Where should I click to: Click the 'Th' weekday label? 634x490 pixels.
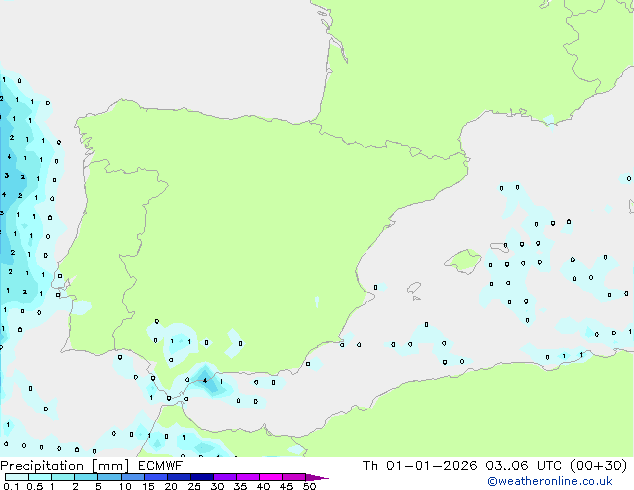370,466
